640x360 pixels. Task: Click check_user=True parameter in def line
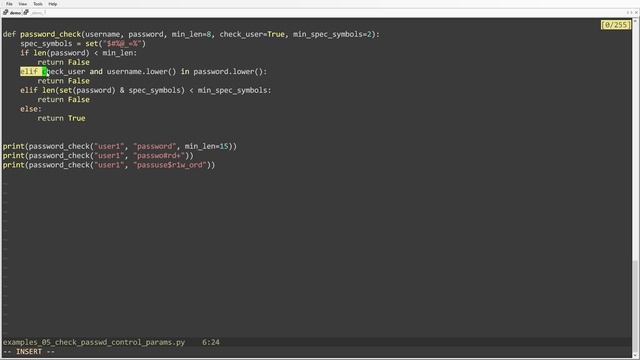tap(252, 34)
